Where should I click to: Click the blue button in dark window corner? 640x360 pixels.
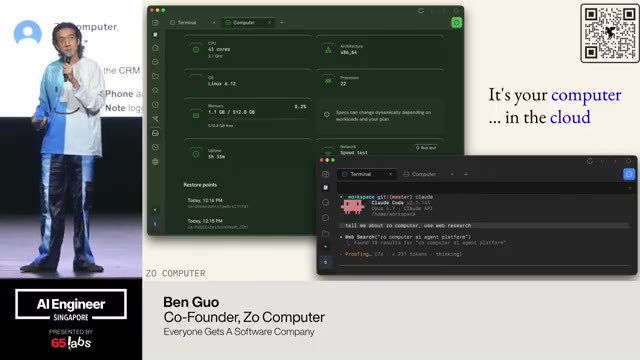[629, 174]
